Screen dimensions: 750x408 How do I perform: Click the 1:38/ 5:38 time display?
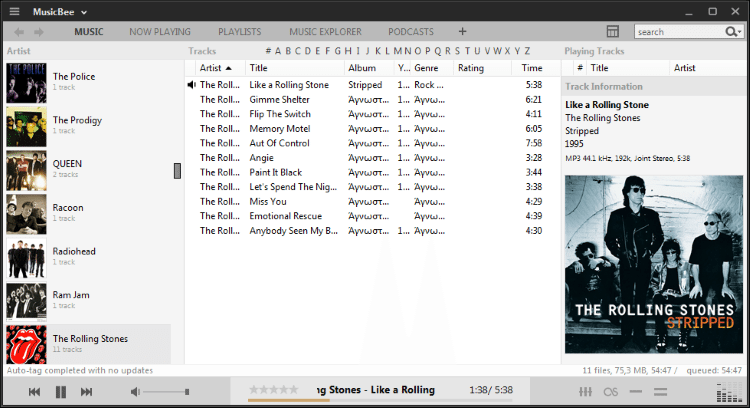click(491, 390)
